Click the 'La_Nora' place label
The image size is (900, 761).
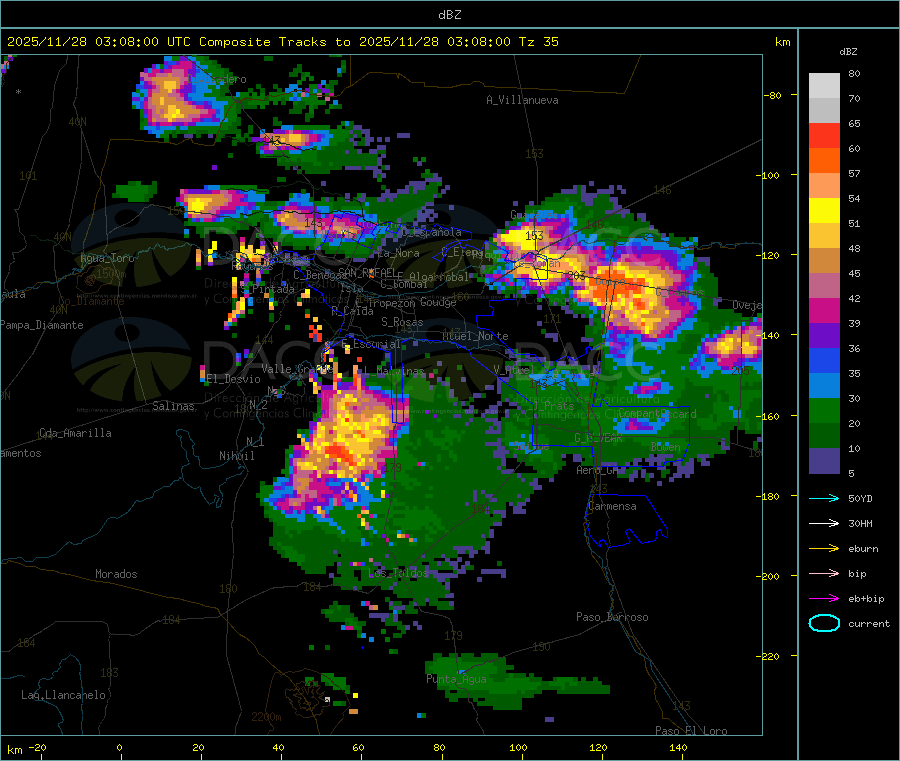point(398,253)
